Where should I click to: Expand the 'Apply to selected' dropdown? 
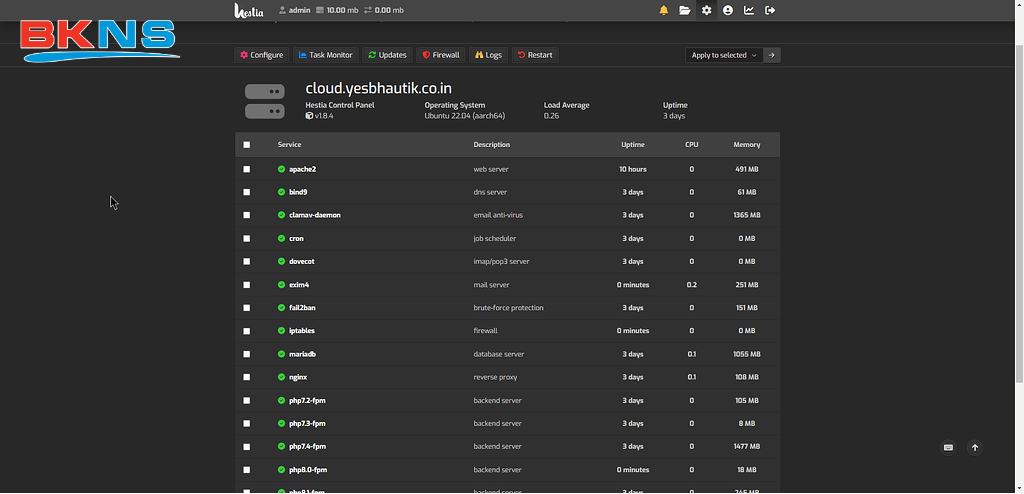pyautogui.click(x=724, y=55)
